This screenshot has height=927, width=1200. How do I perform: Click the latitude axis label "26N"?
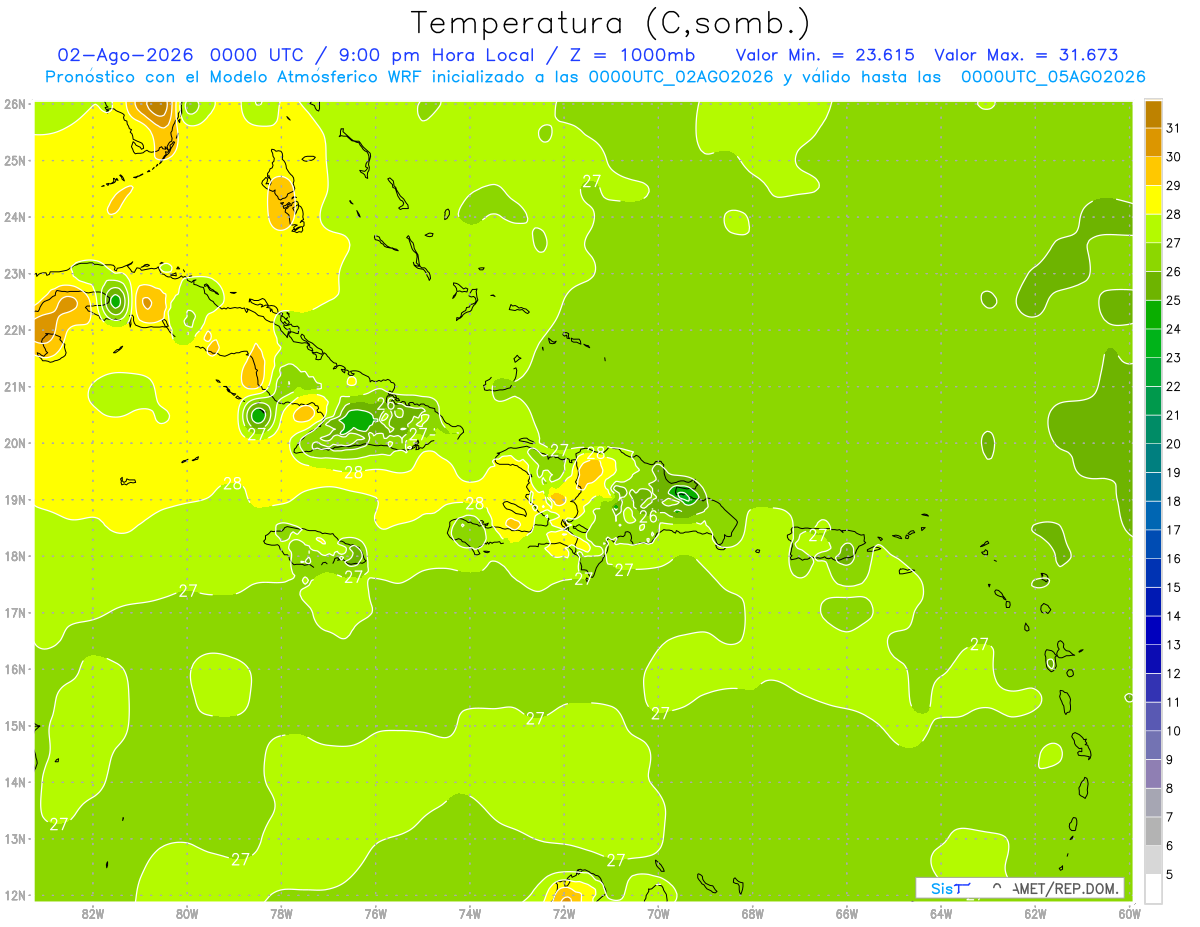[15, 104]
